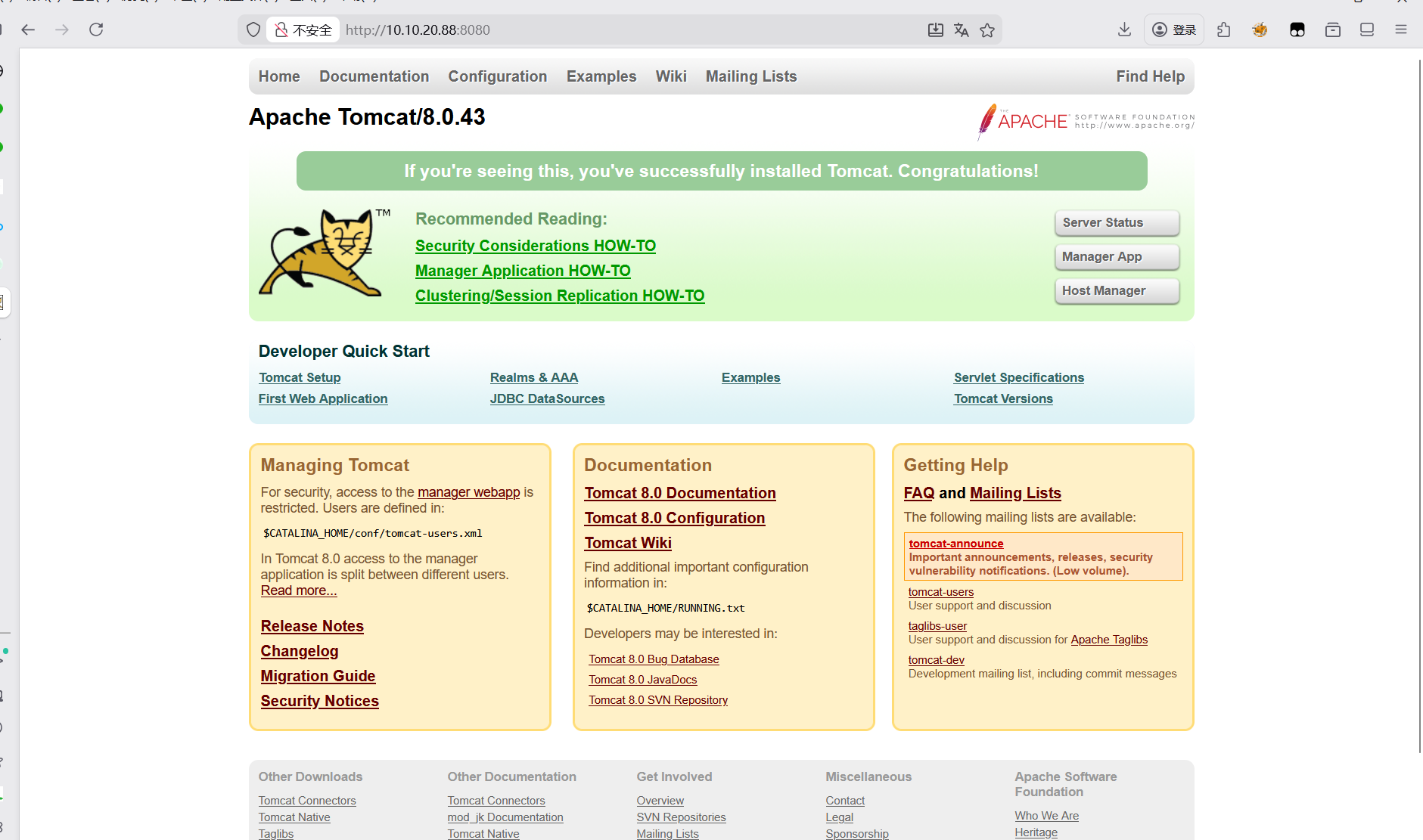Click the Tomcat cat mascot image
Screen dimensions: 1423x840
[x=322, y=253]
